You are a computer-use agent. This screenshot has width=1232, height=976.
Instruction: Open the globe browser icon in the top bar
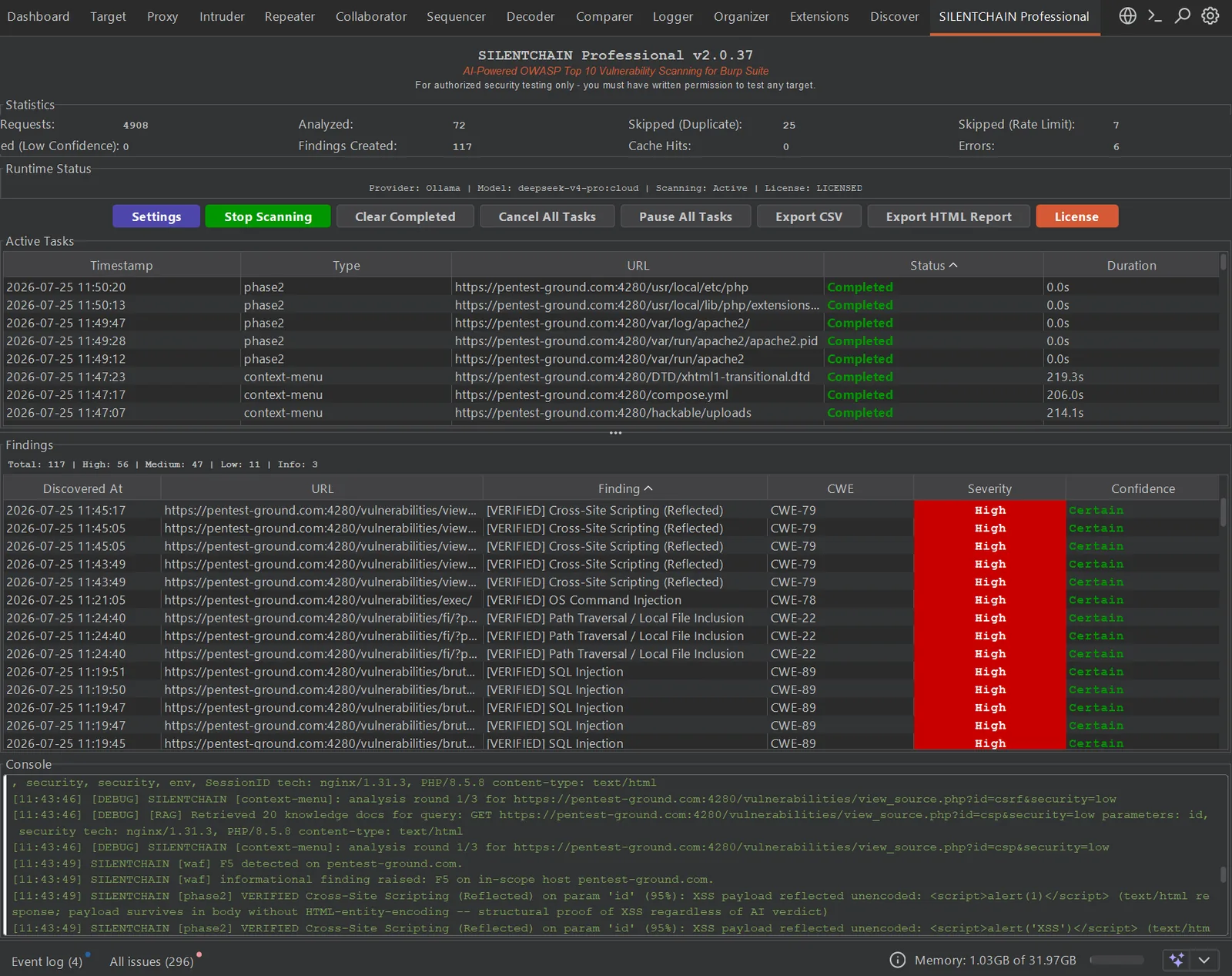[1127, 15]
